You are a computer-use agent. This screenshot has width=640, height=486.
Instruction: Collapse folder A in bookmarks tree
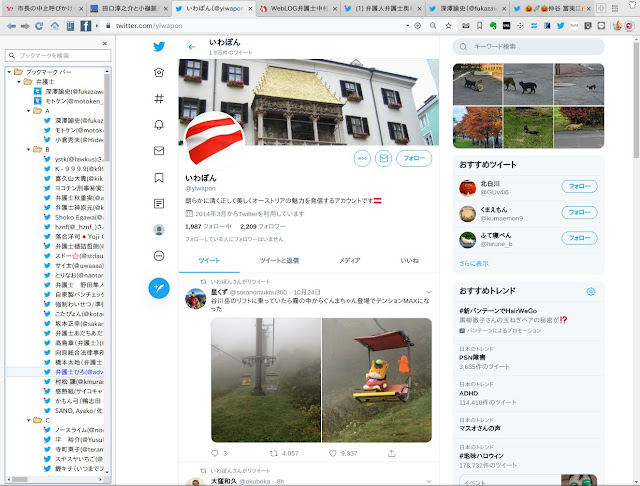pyautogui.click(x=29, y=111)
